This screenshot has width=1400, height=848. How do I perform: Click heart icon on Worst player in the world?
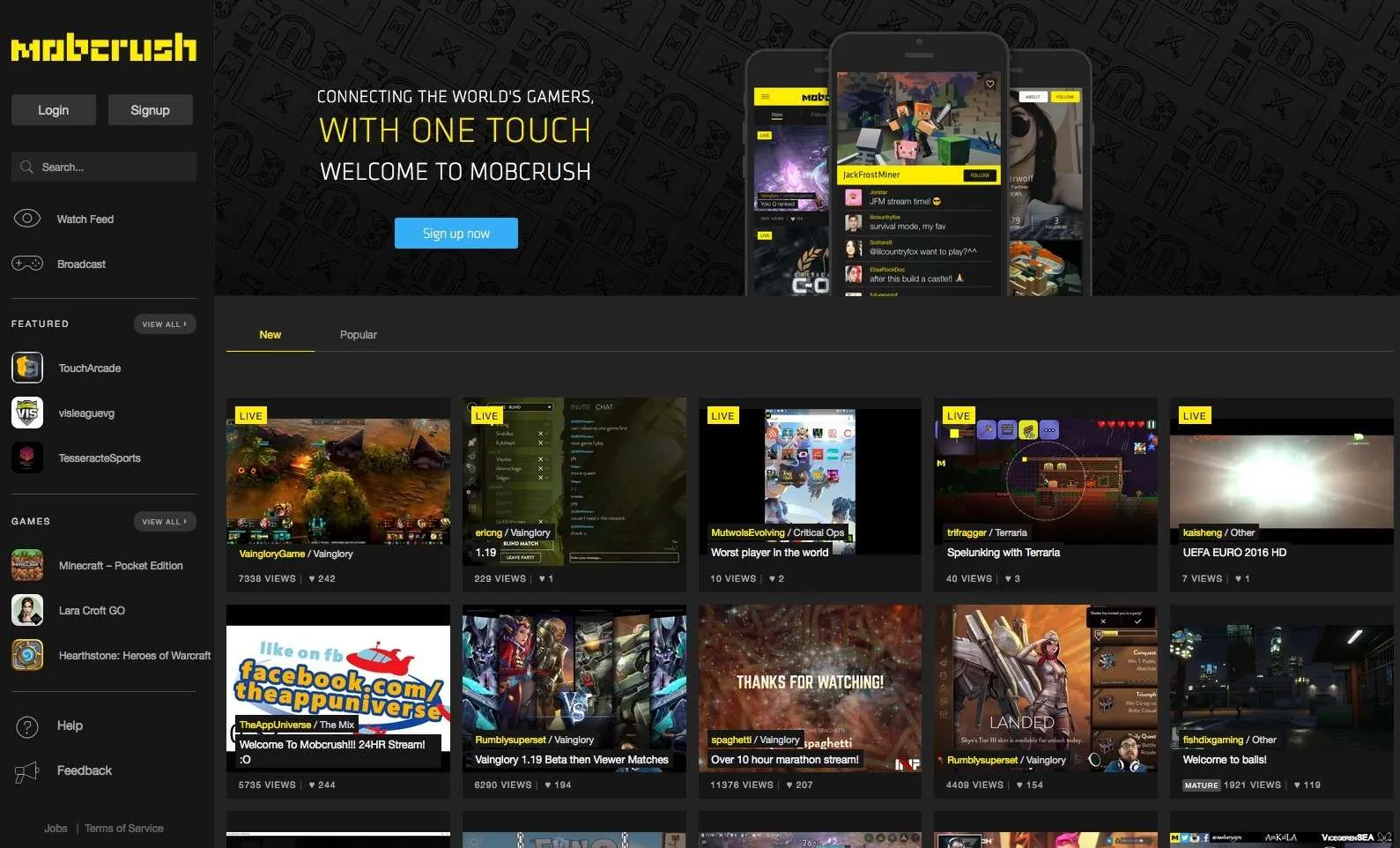[772, 579]
